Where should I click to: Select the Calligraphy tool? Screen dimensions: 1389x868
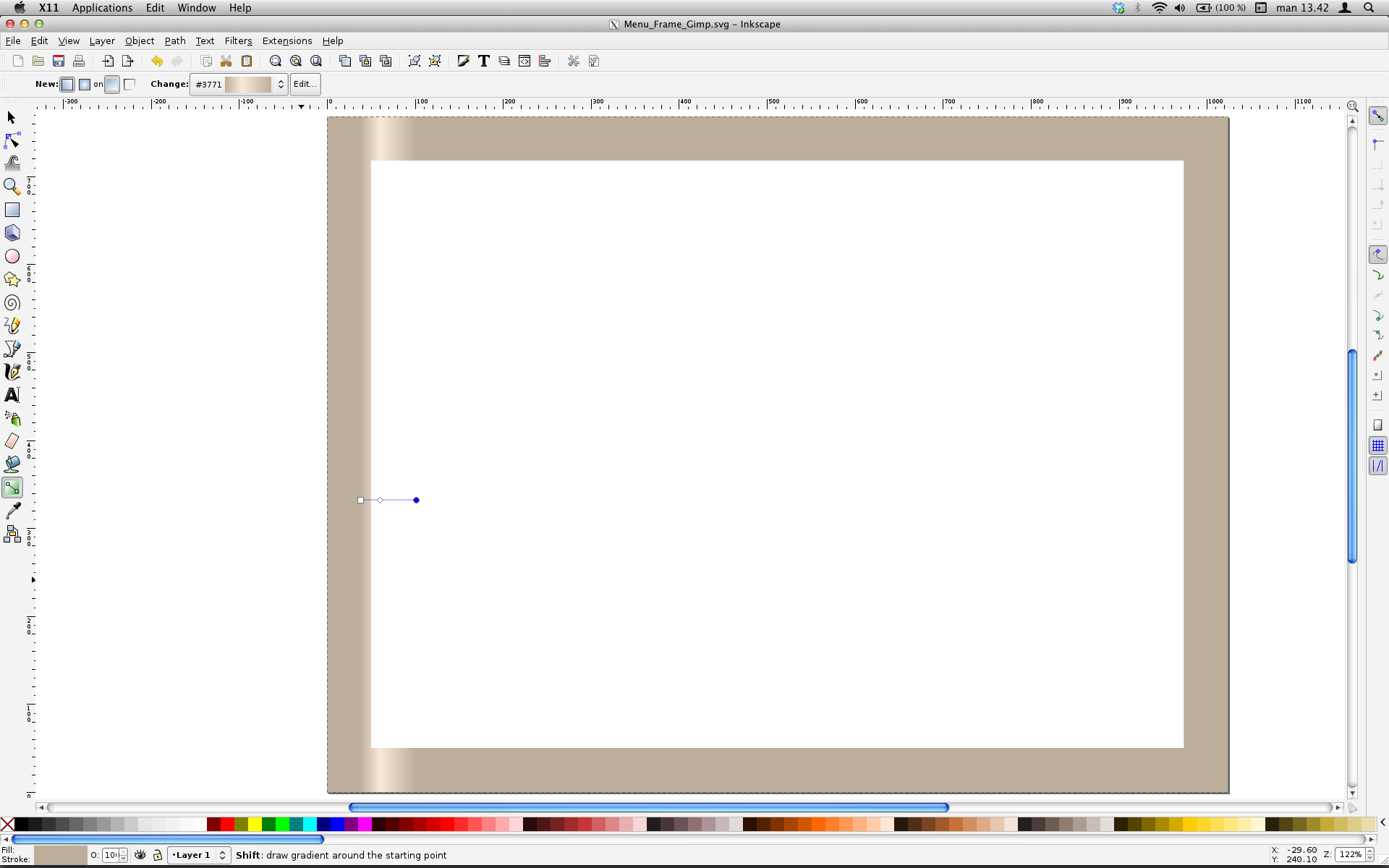click(12, 372)
